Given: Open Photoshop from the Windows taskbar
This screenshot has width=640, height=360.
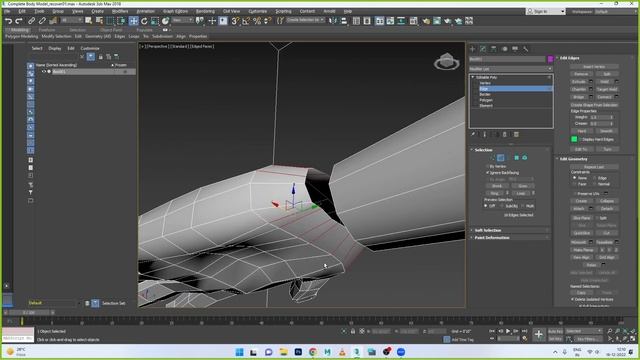Looking at the screenshot, I should tap(298, 352).
